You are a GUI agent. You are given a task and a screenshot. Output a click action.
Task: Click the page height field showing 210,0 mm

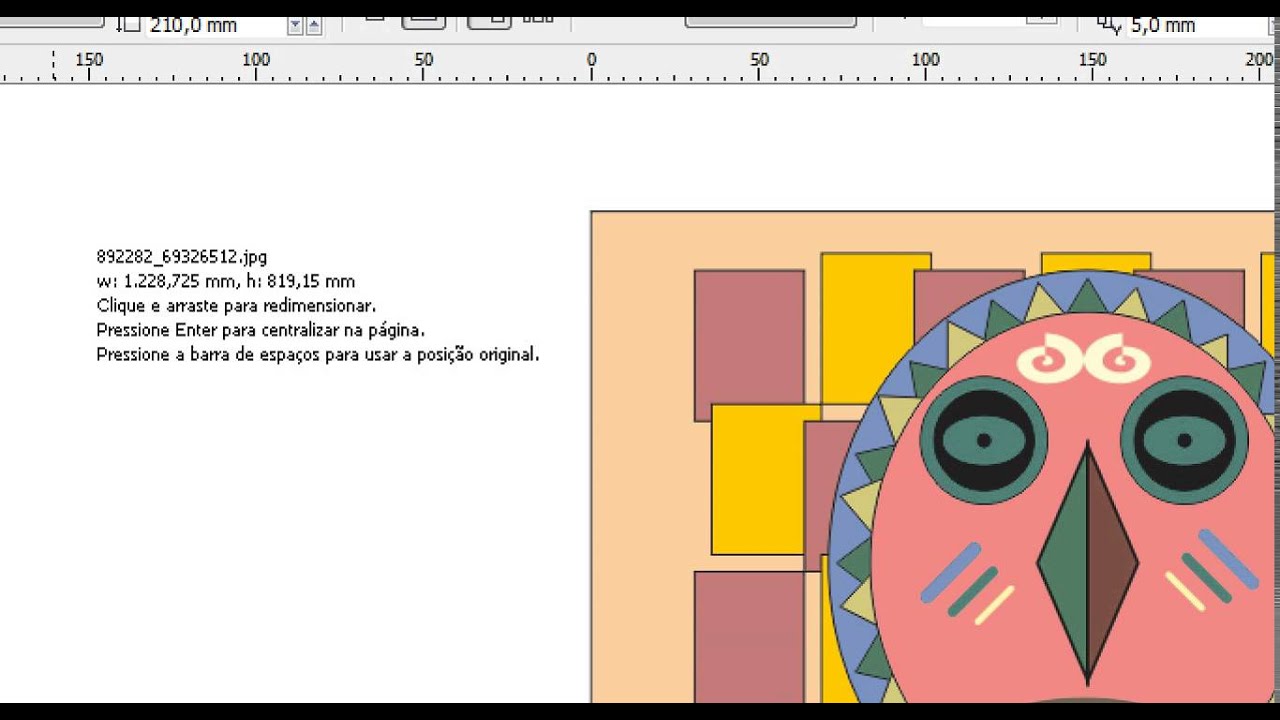pyautogui.click(x=215, y=26)
